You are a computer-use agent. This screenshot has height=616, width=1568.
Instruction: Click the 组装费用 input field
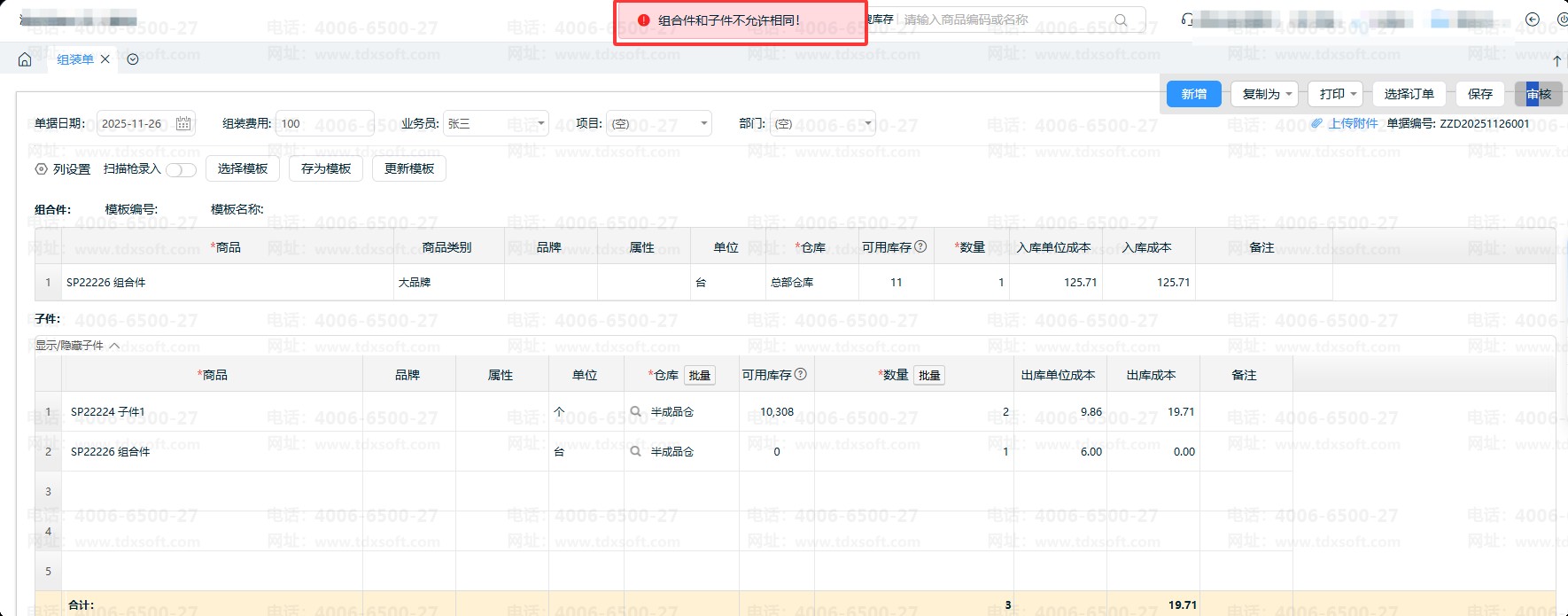pyautogui.click(x=323, y=123)
